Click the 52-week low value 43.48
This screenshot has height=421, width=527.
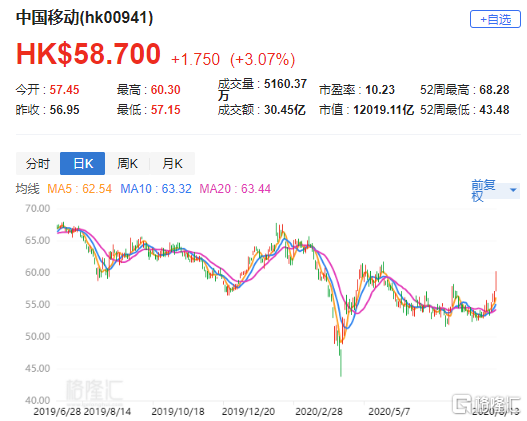(494, 110)
